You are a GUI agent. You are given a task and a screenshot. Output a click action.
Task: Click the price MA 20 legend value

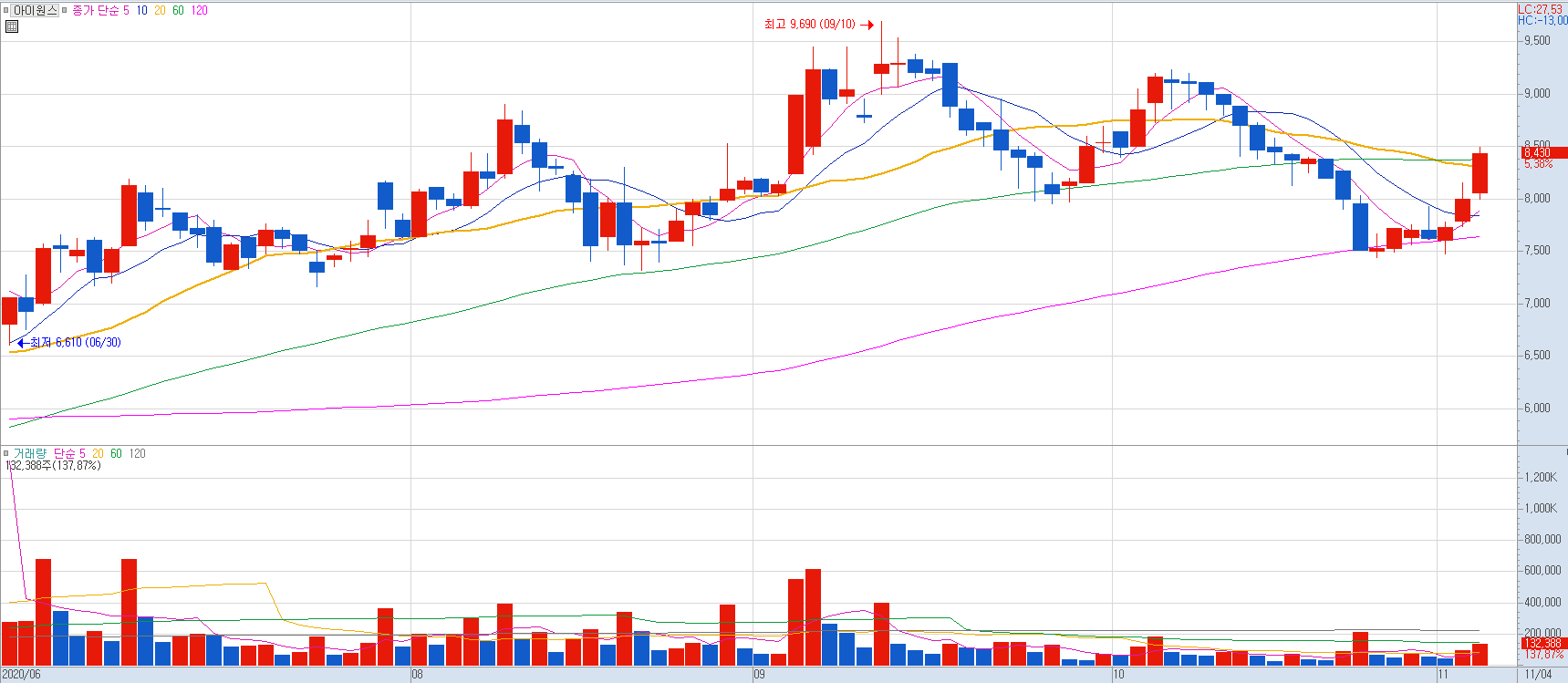click(160, 11)
